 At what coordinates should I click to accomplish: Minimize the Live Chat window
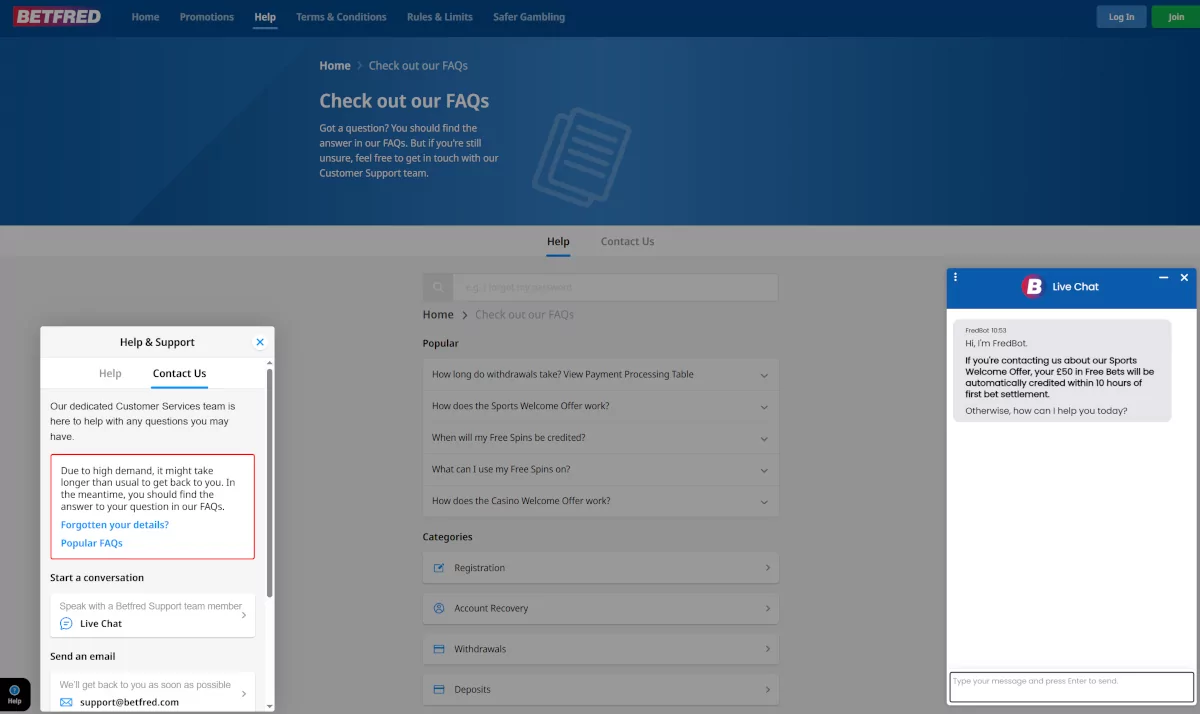(x=1163, y=277)
